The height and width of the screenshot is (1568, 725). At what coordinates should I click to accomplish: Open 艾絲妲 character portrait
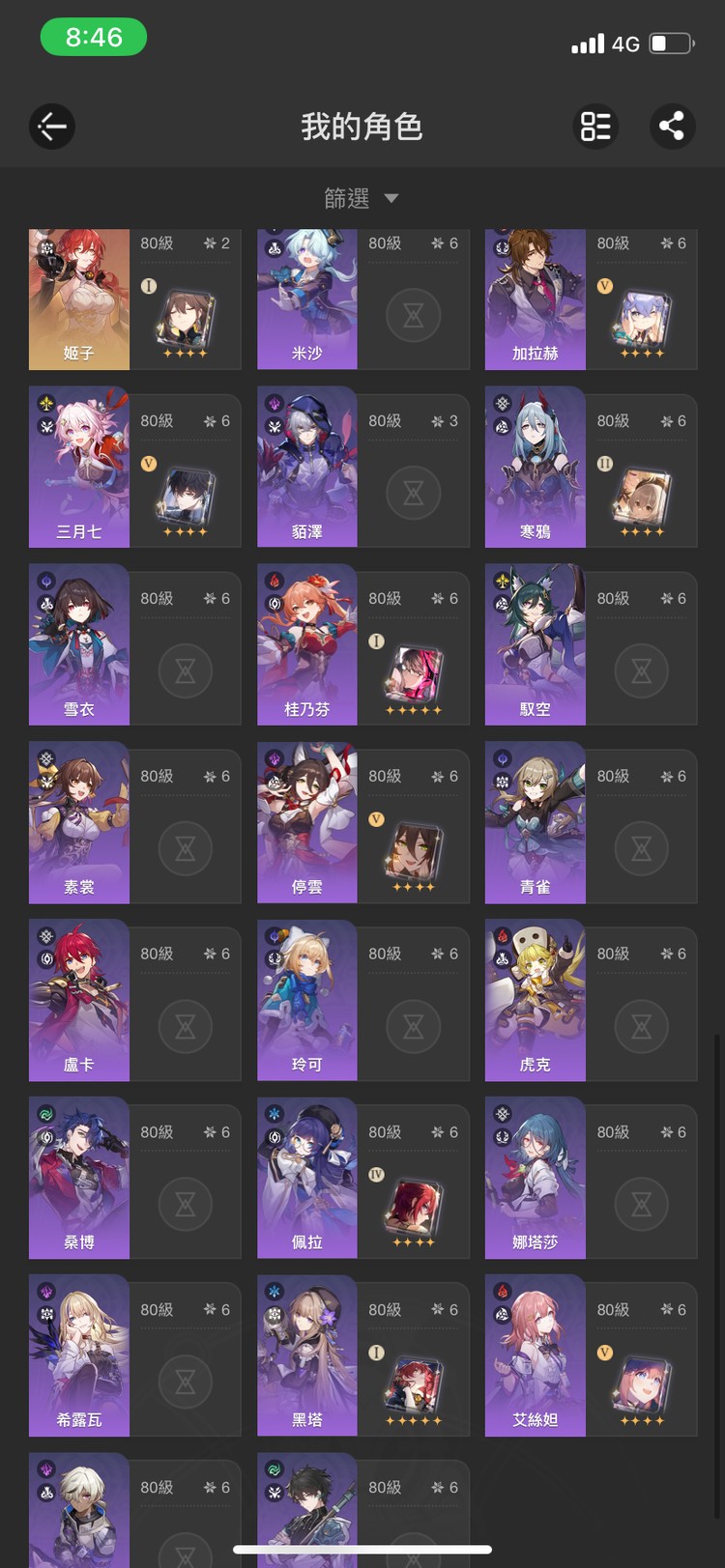pyautogui.click(x=536, y=1356)
